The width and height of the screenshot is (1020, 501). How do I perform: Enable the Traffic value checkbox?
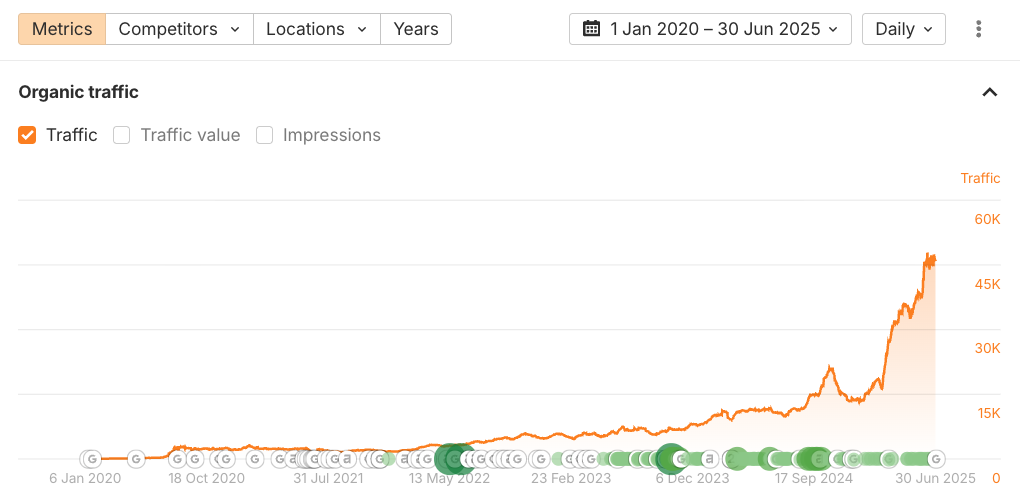point(122,135)
